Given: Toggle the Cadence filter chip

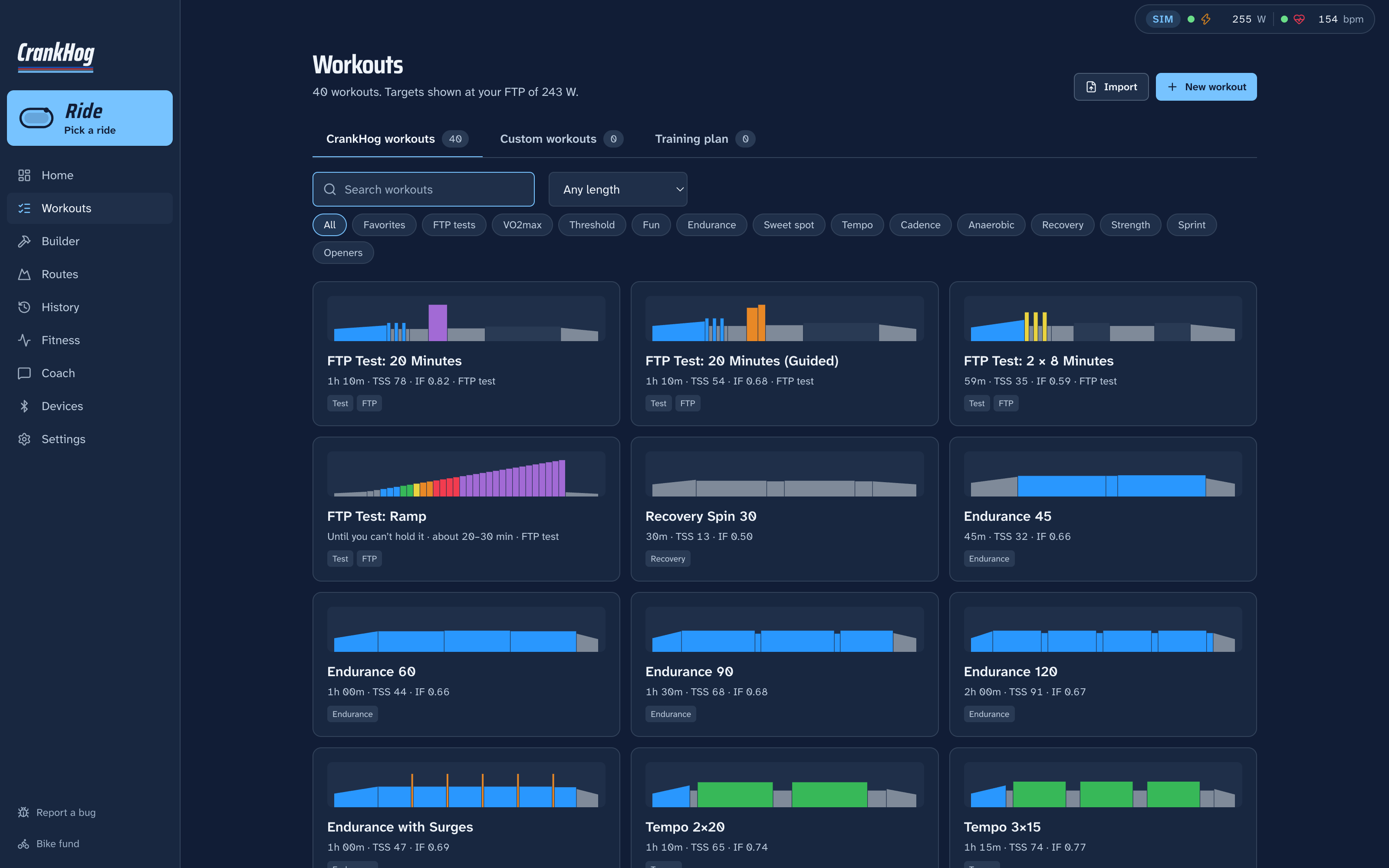Looking at the screenshot, I should [920, 225].
